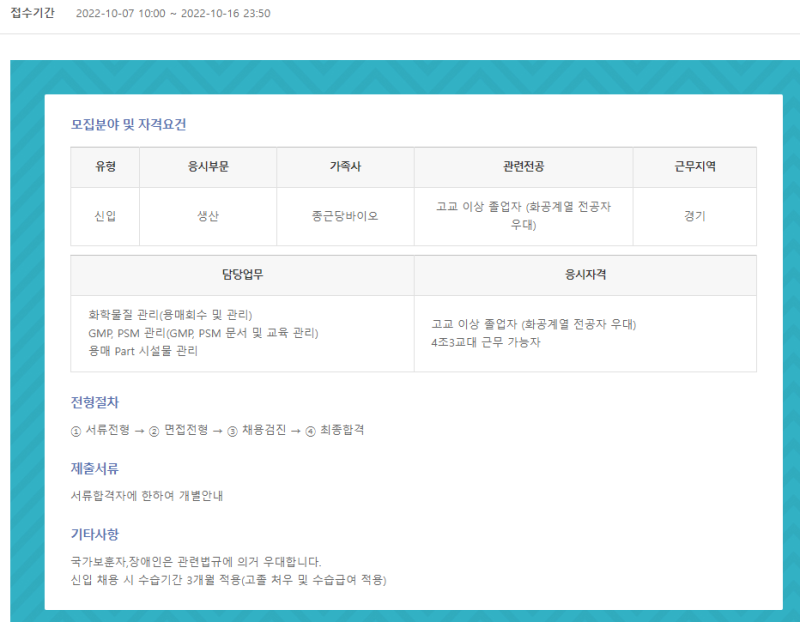Click the 접수기간 label
800x622 pixels.
(x=32, y=14)
